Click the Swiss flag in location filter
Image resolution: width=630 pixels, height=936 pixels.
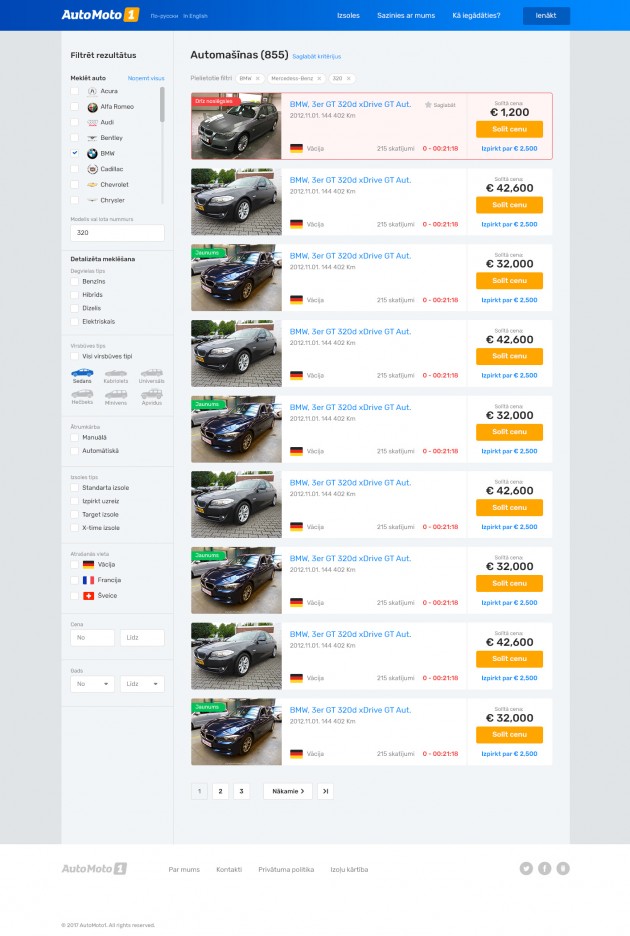point(88,595)
